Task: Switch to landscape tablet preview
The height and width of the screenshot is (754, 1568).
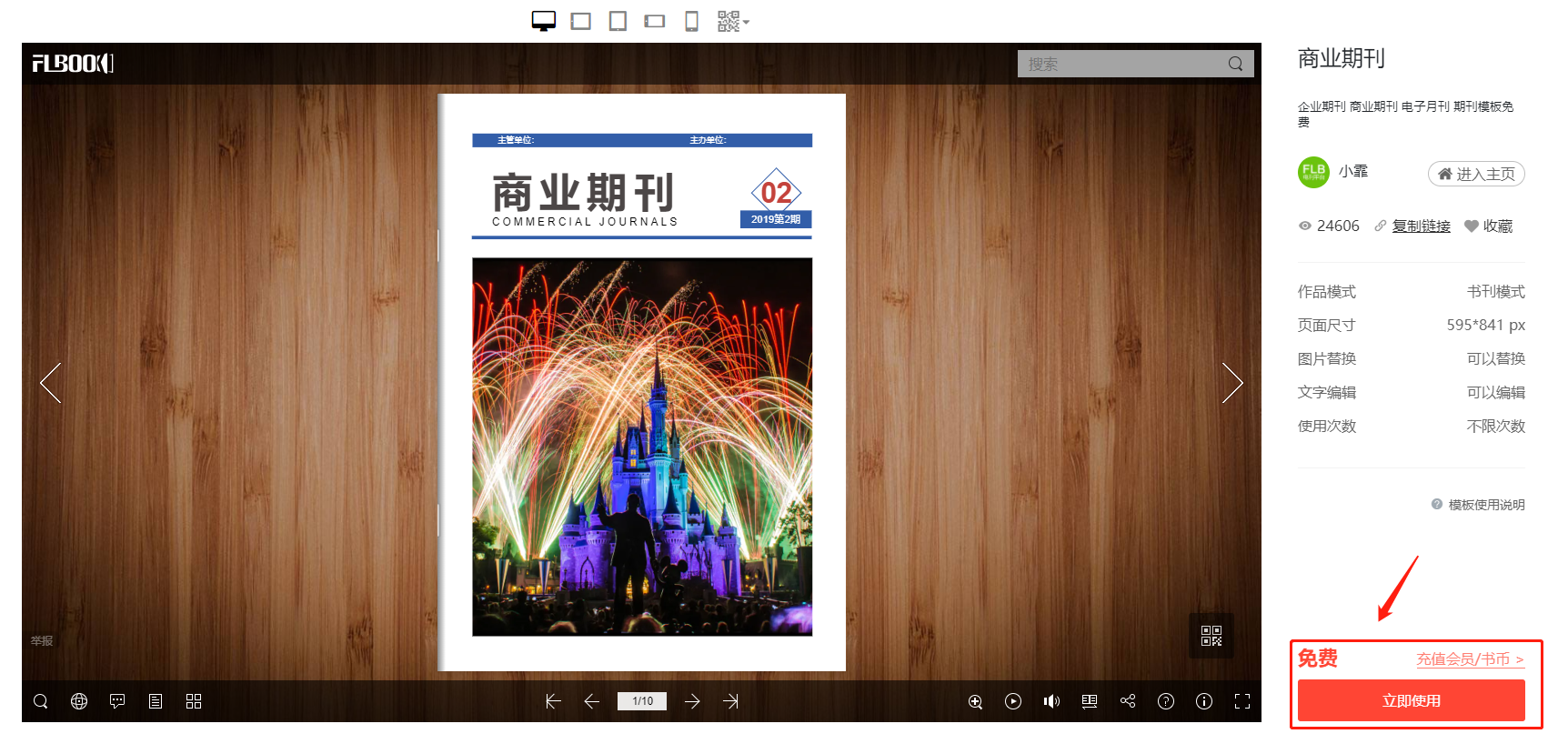Action: (580, 21)
